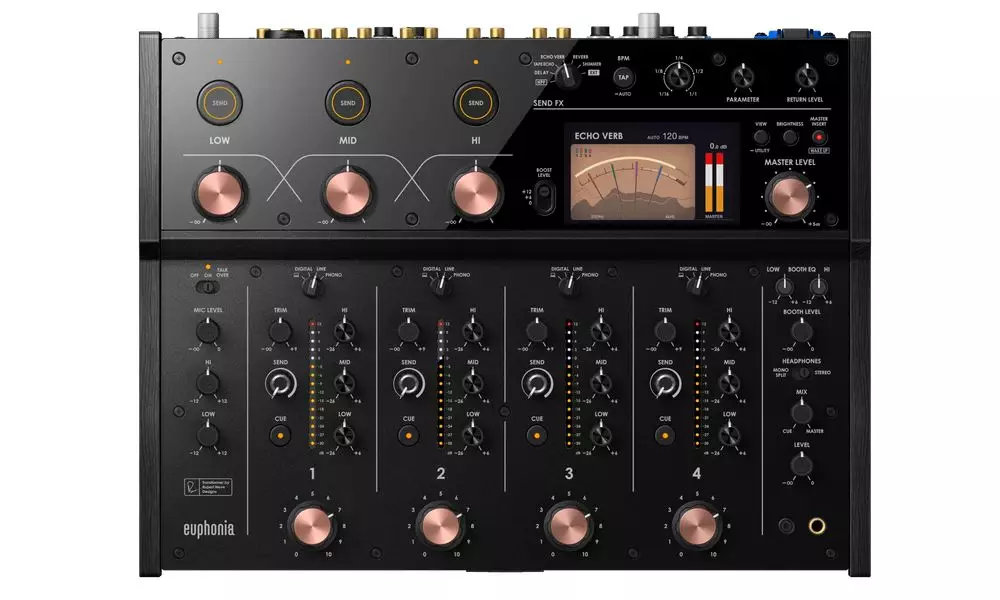
Task: Click the headphones LEVEL knob
Action: coord(802,465)
